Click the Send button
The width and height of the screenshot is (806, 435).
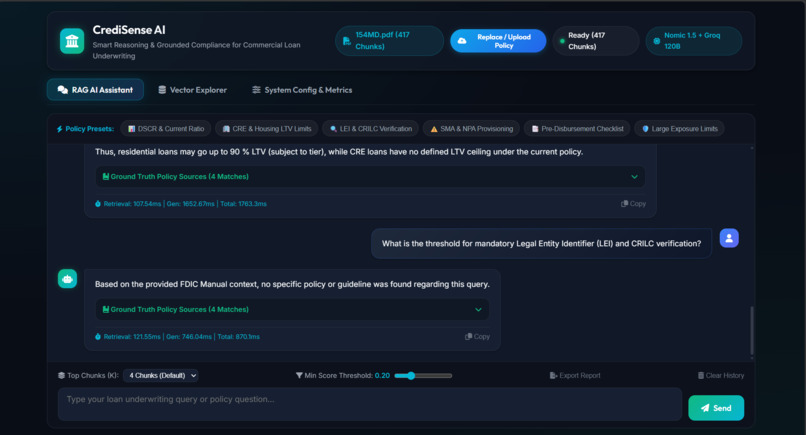(x=716, y=408)
